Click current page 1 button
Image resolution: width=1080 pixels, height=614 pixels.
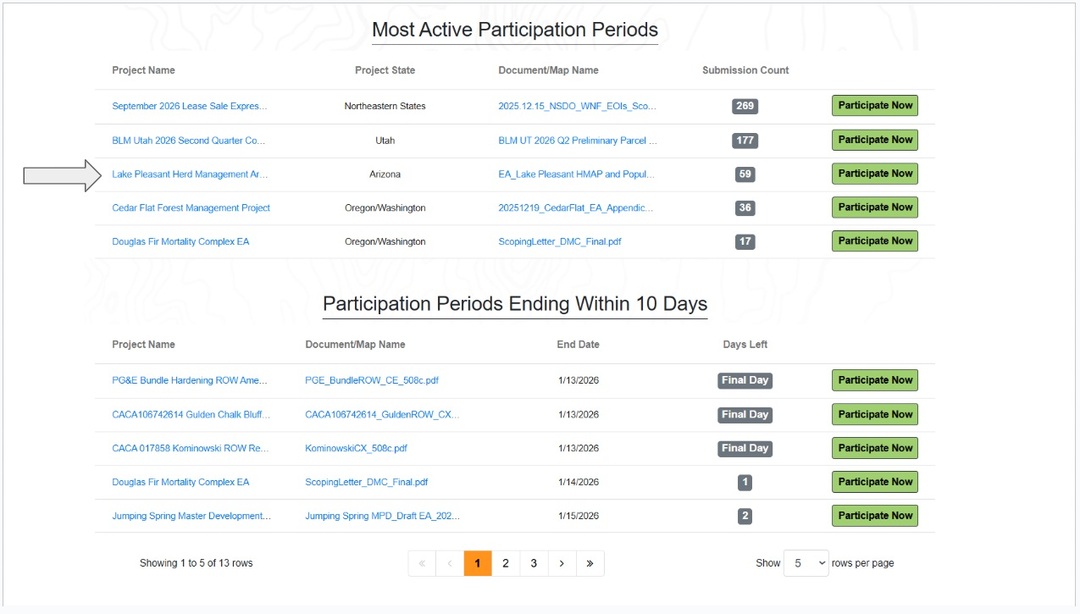[478, 564]
